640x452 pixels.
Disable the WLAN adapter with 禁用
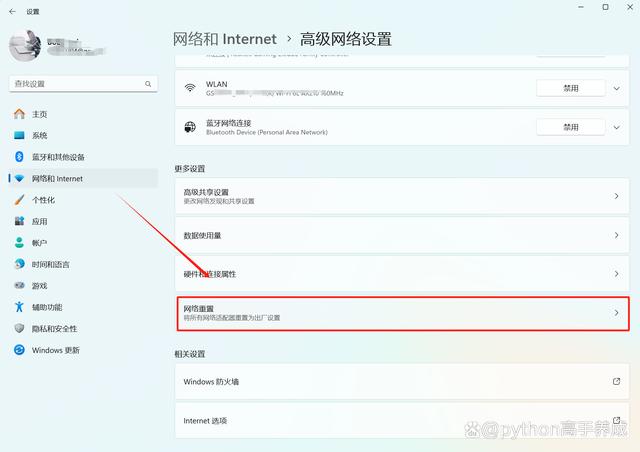[571, 88]
